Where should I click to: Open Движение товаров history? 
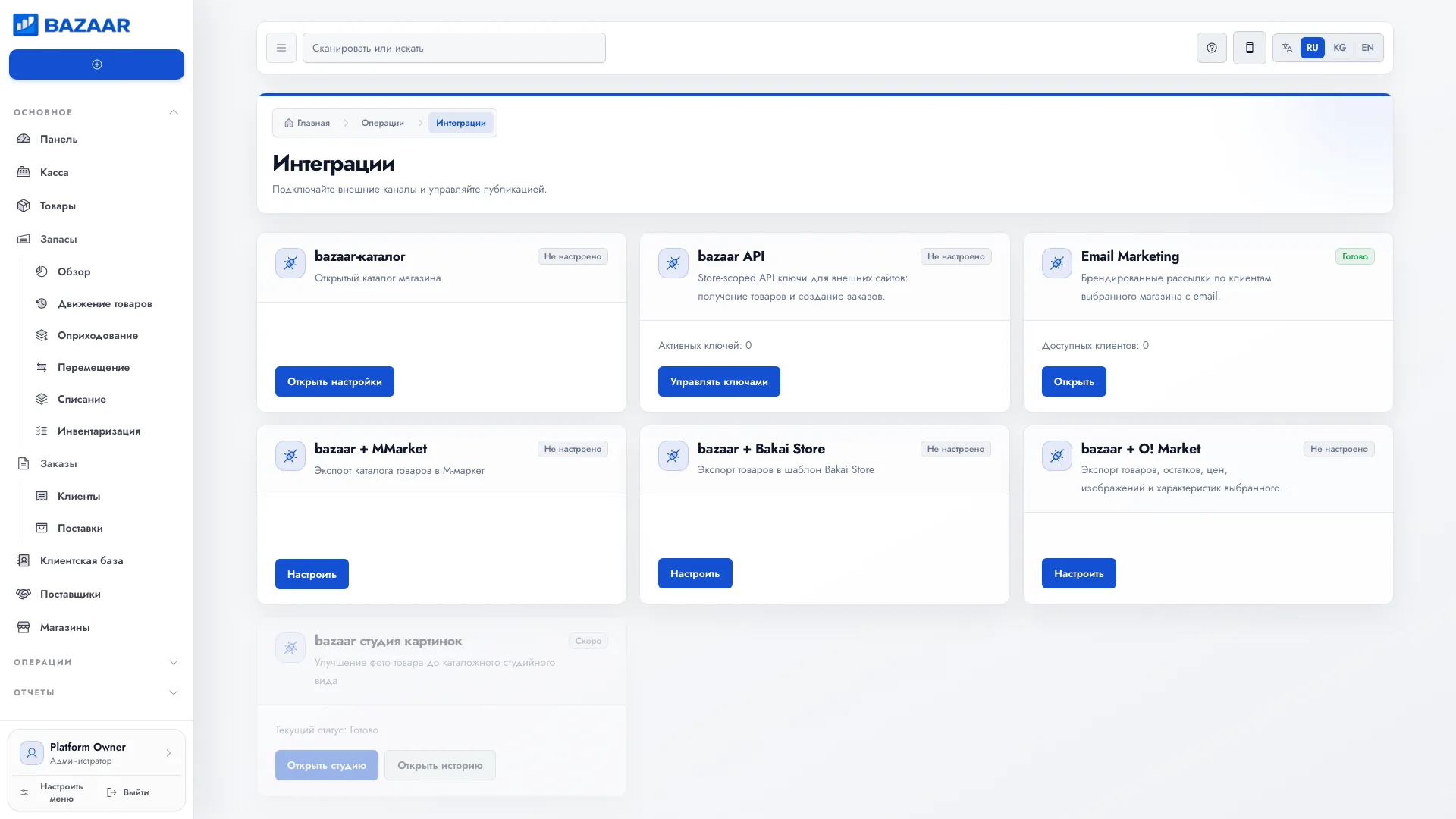pos(105,303)
